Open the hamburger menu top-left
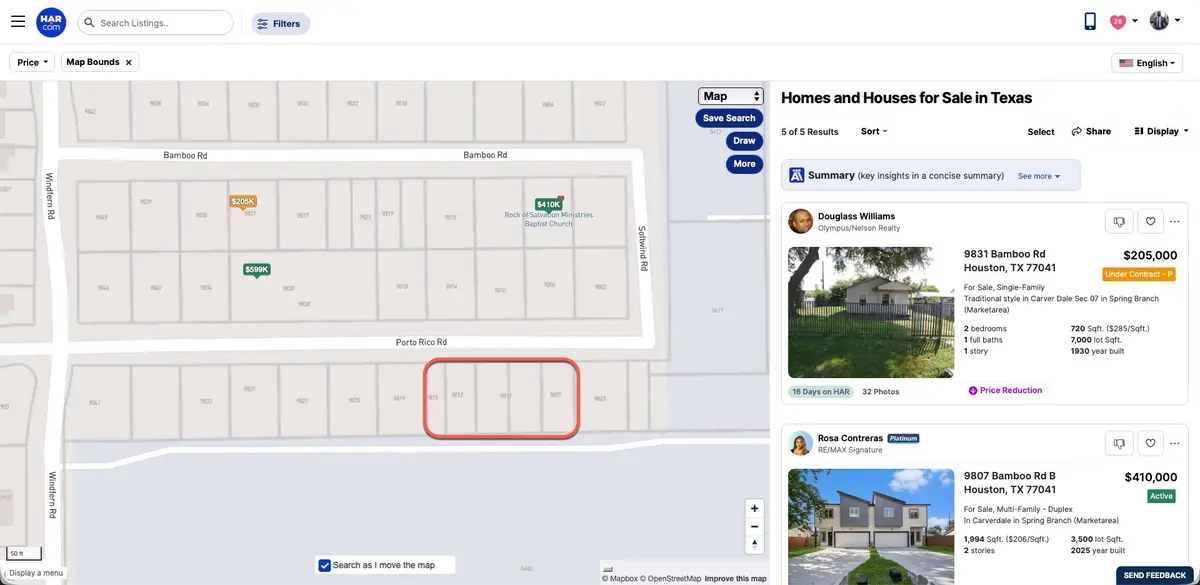This screenshot has height=585, width=1200. [17, 20]
